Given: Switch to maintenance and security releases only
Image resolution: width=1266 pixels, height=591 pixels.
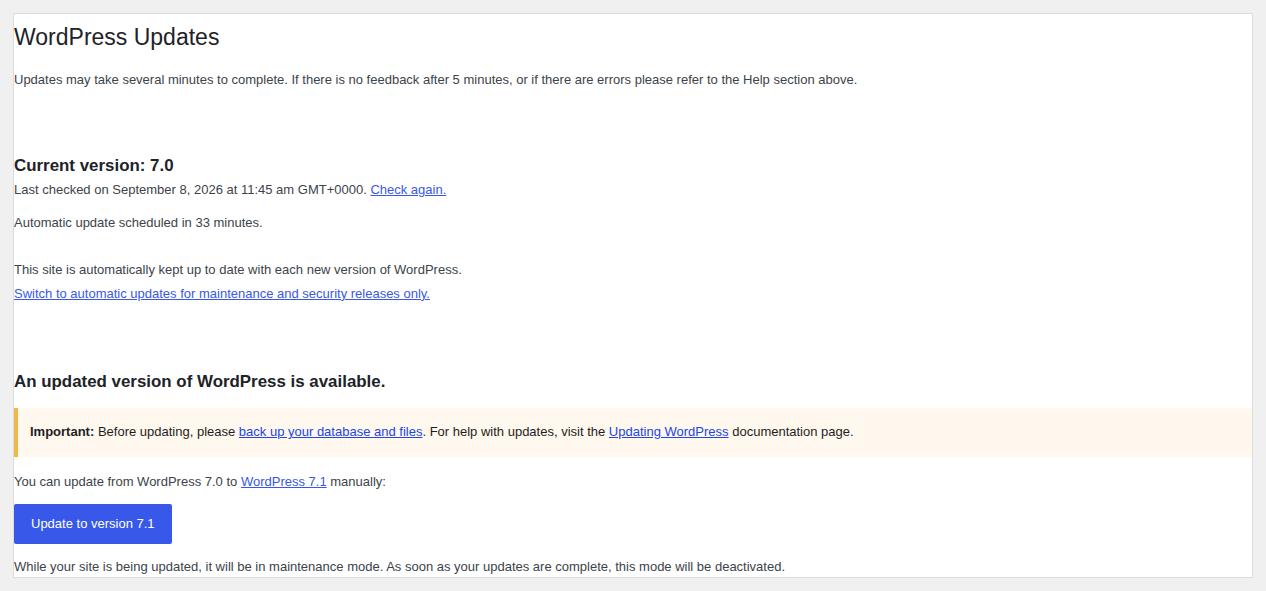Looking at the screenshot, I should pyautogui.click(x=222, y=294).
